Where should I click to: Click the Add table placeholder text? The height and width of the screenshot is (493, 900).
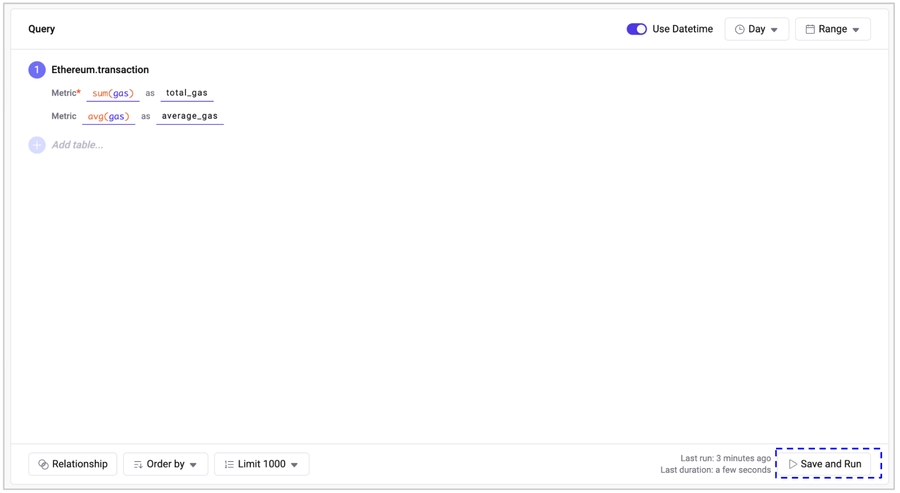point(78,145)
